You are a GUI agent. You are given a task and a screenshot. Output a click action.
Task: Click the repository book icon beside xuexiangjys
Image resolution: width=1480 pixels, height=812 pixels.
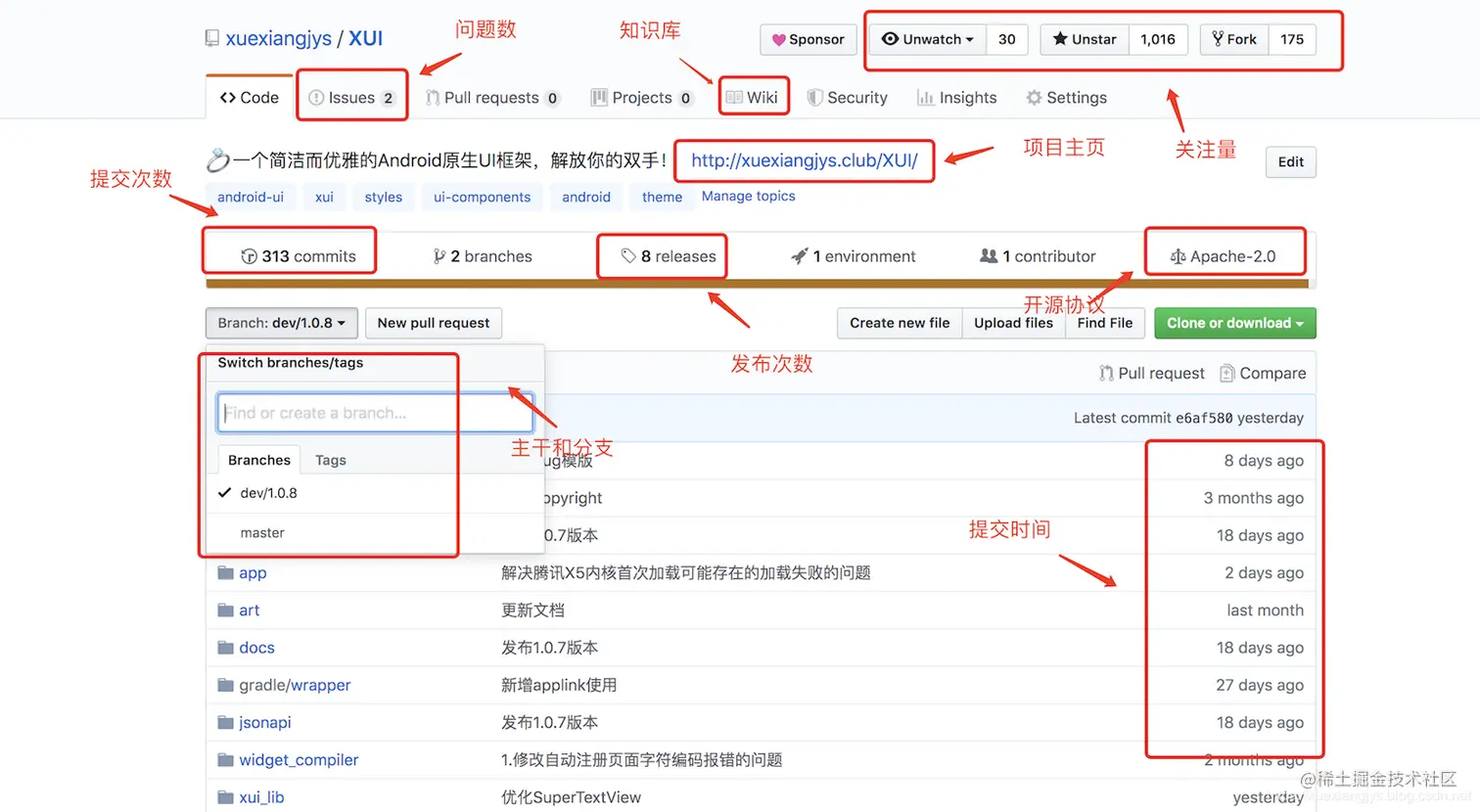tap(212, 38)
